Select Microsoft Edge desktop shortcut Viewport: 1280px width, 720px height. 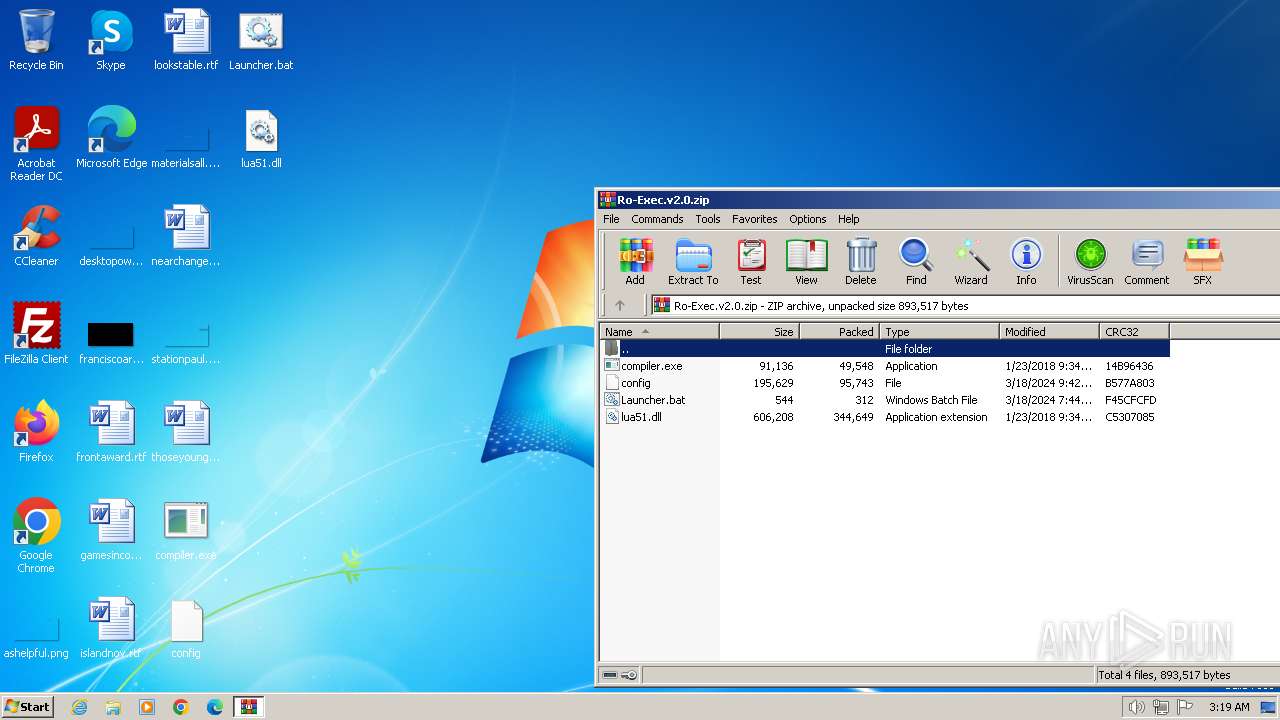111,138
